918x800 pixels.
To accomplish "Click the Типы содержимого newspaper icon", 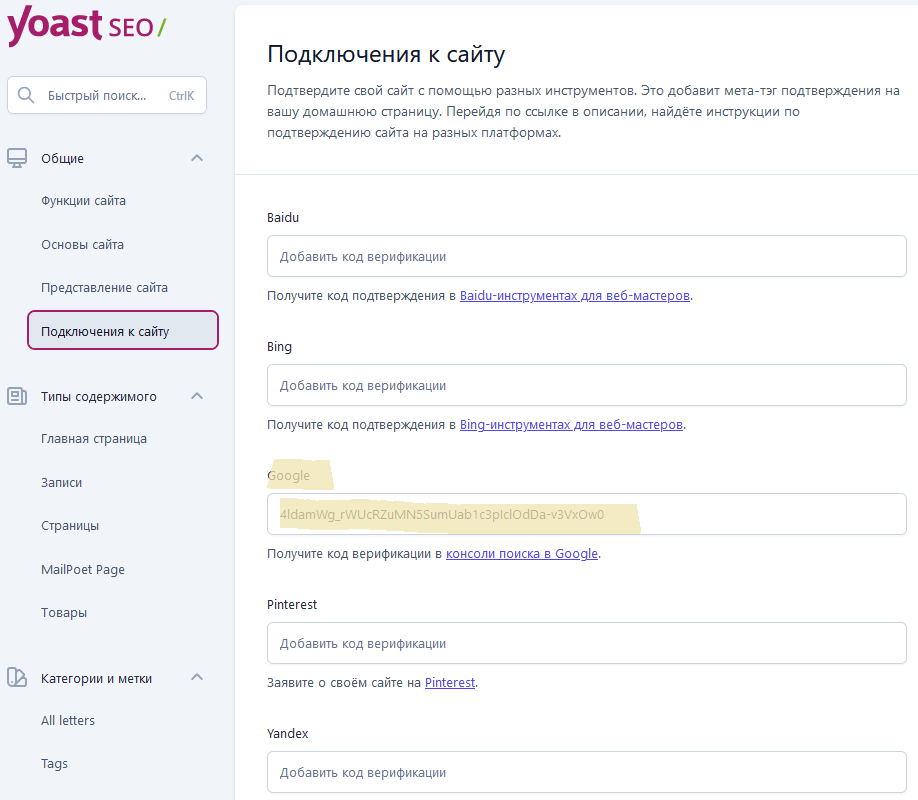I will point(17,396).
